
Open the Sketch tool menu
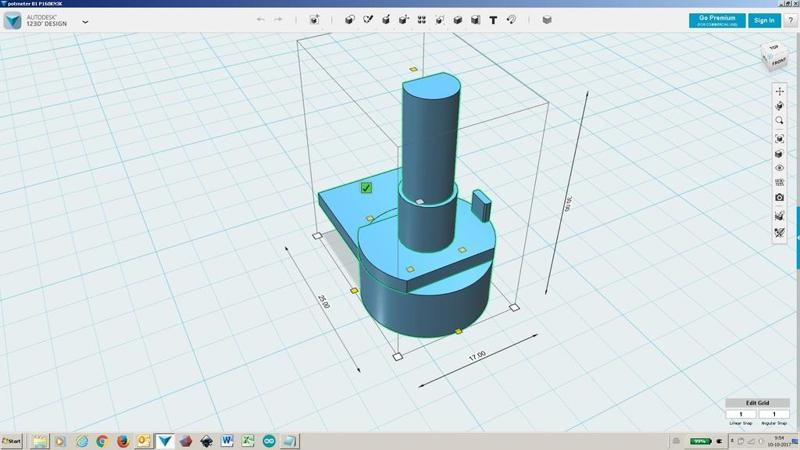click(368, 20)
